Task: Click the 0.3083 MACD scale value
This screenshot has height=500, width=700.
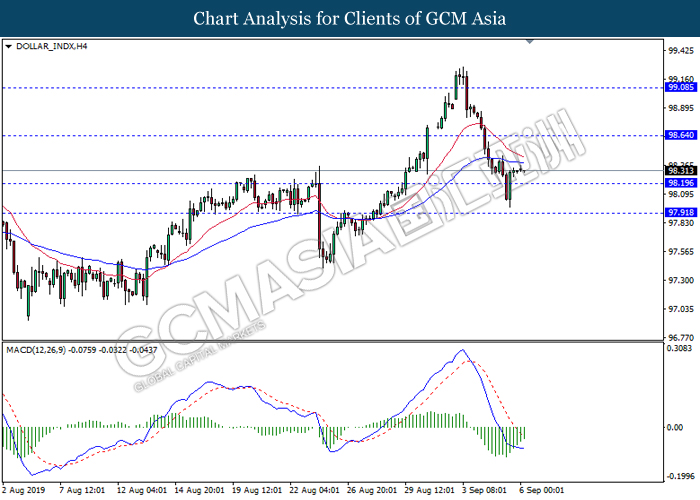Action: pyautogui.click(x=679, y=348)
